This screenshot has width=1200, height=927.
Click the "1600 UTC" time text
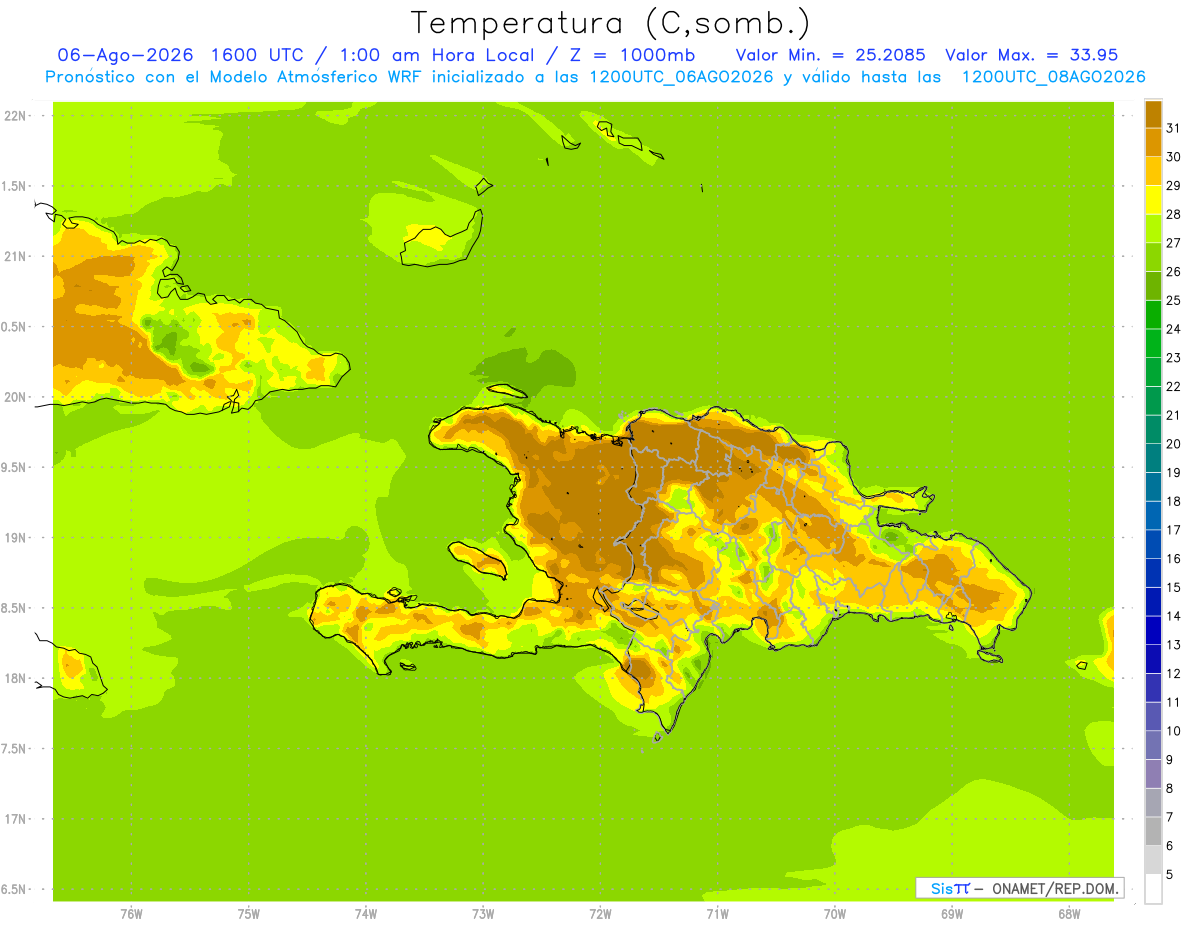255,55
